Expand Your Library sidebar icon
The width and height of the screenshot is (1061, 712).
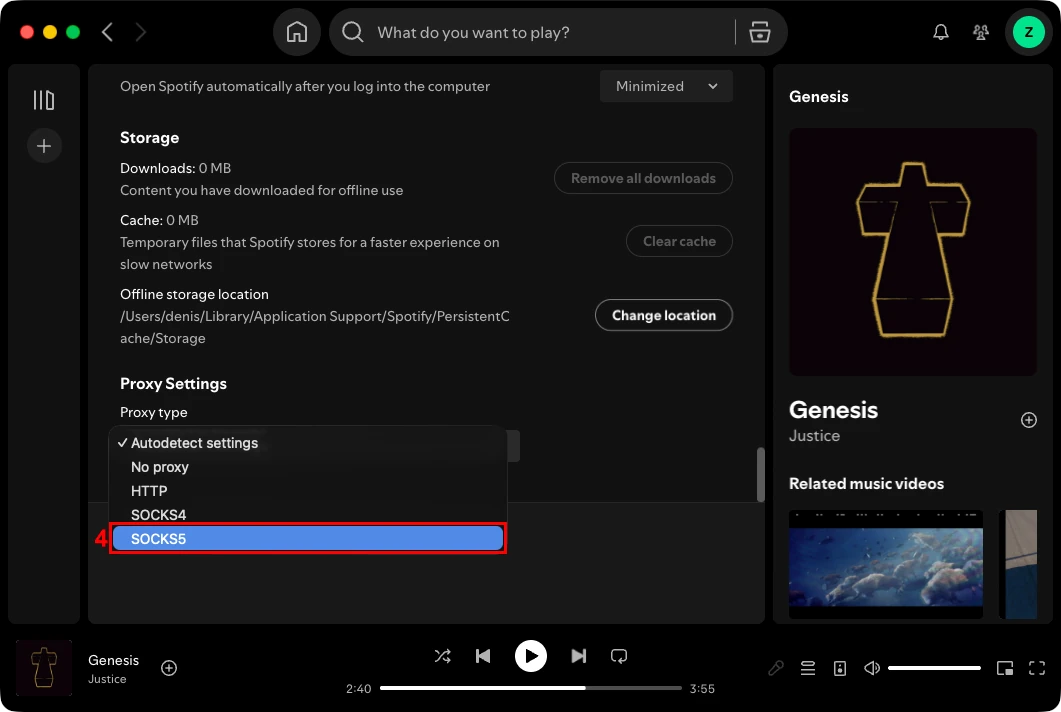[x=44, y=100]
